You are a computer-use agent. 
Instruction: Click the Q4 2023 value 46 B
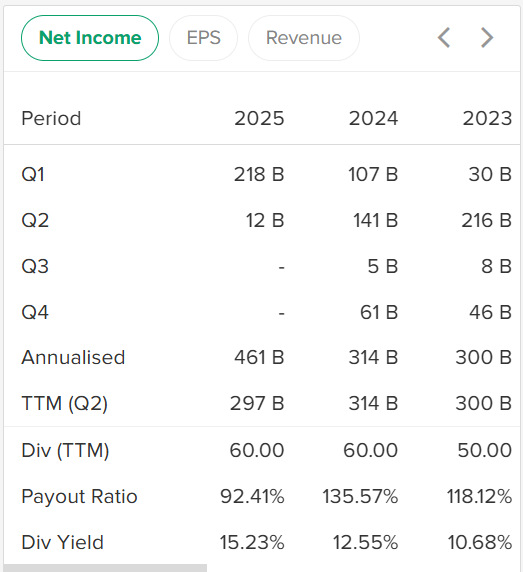tap(491, 312)
